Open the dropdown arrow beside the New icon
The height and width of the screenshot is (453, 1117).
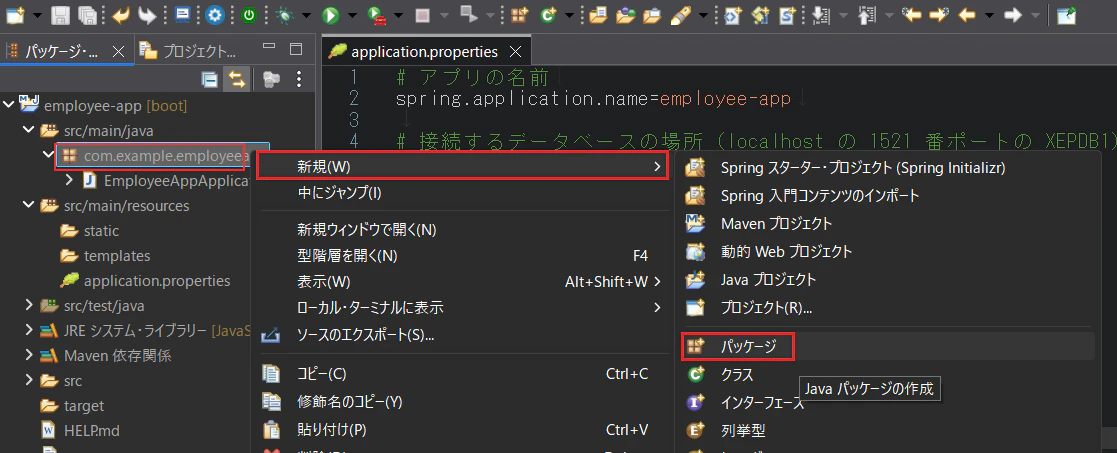pyautogui.click(x=37, y=16)
